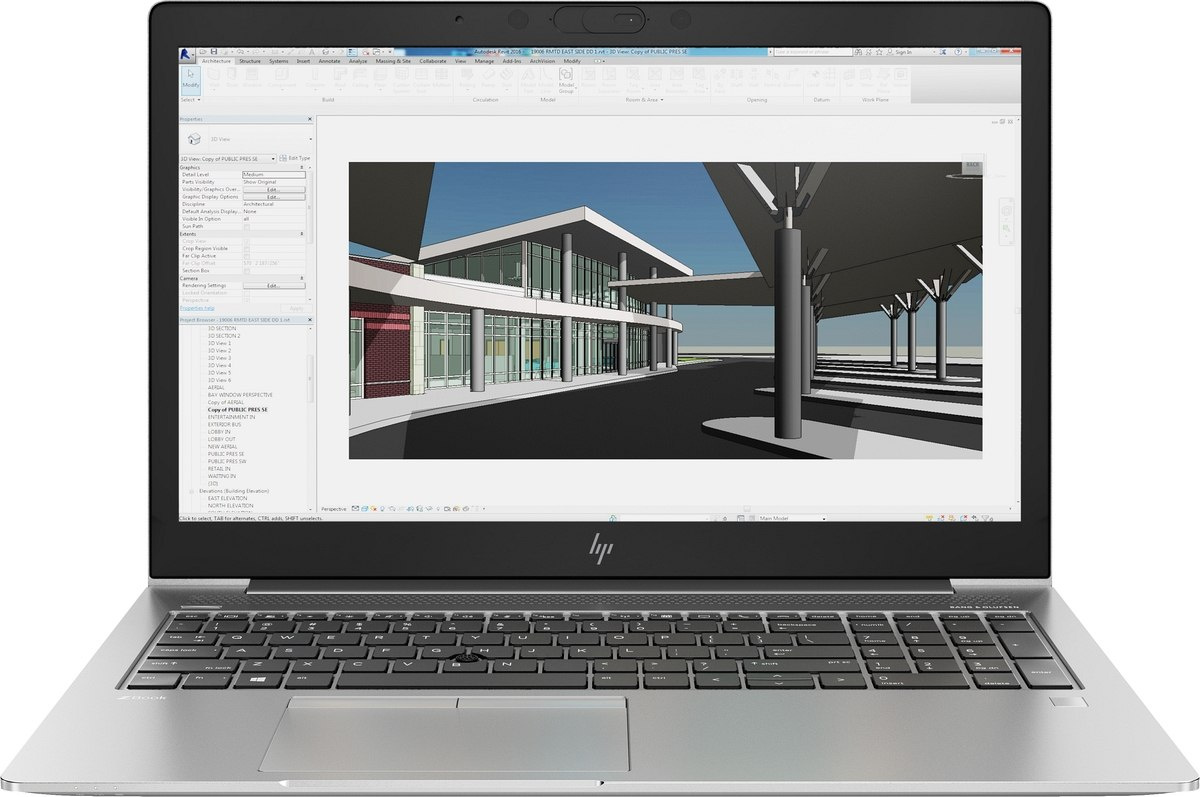Toggle the Sun Path checkbox
Screen dimensions: 1200x797
pos(247,226)
